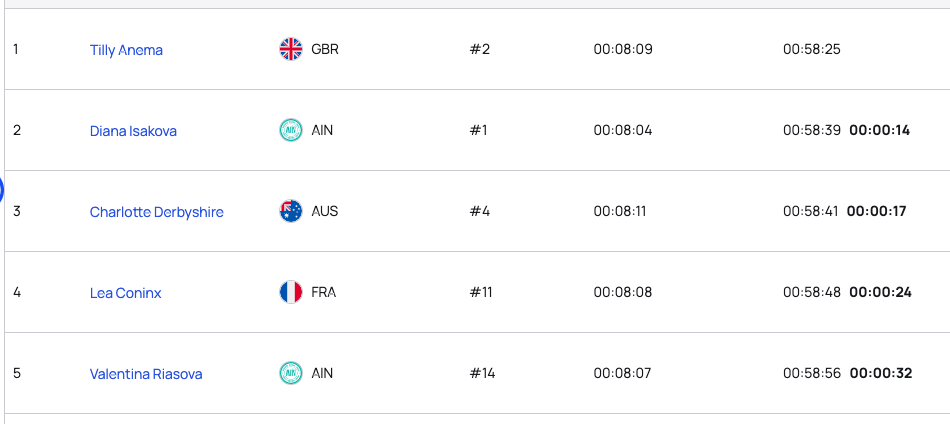Viewport: 950px width, 424px height.
Task: Click the bold gap time 00:00:14
Action: (879, 130)
